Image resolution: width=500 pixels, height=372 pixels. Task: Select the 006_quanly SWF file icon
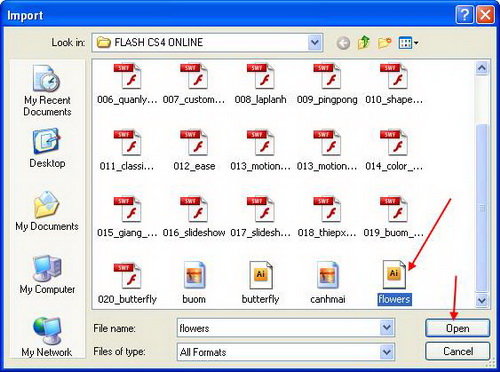point(127,76)
